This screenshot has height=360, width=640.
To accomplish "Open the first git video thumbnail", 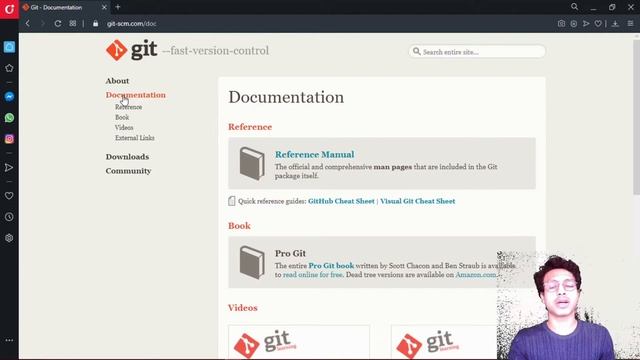I will (299, 342).
